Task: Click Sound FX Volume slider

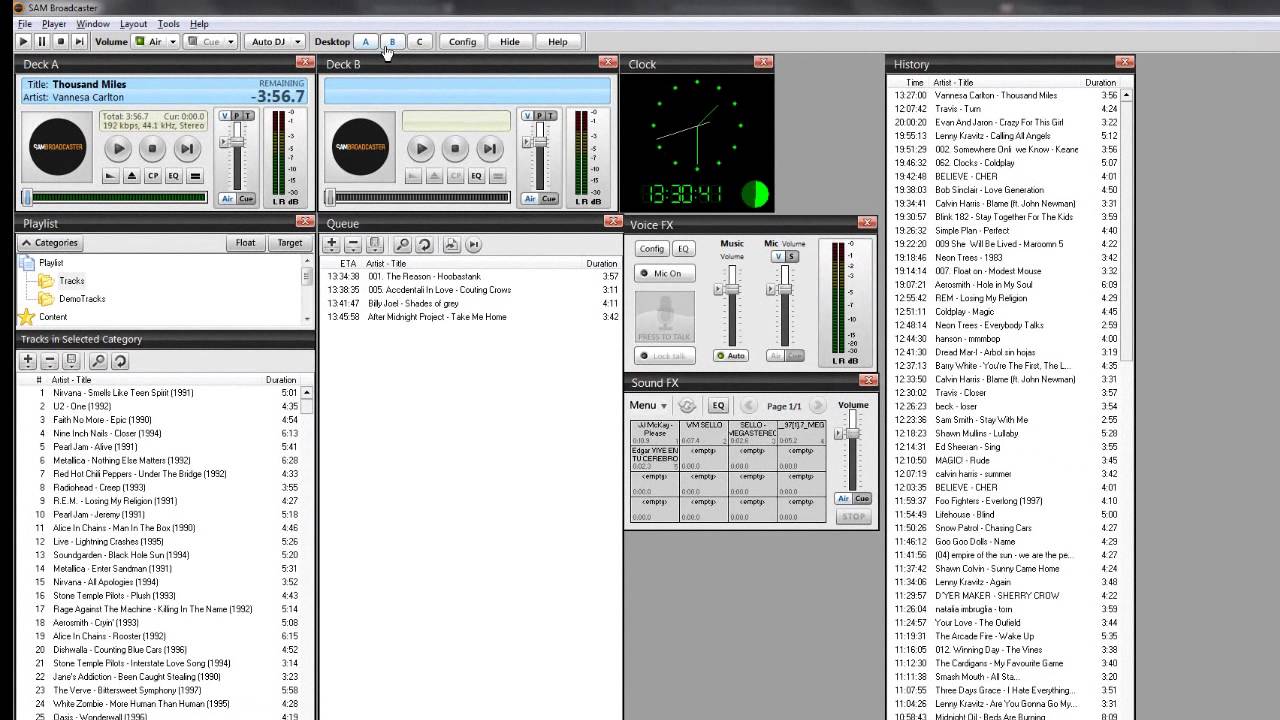Action: [x=853, y=431]
